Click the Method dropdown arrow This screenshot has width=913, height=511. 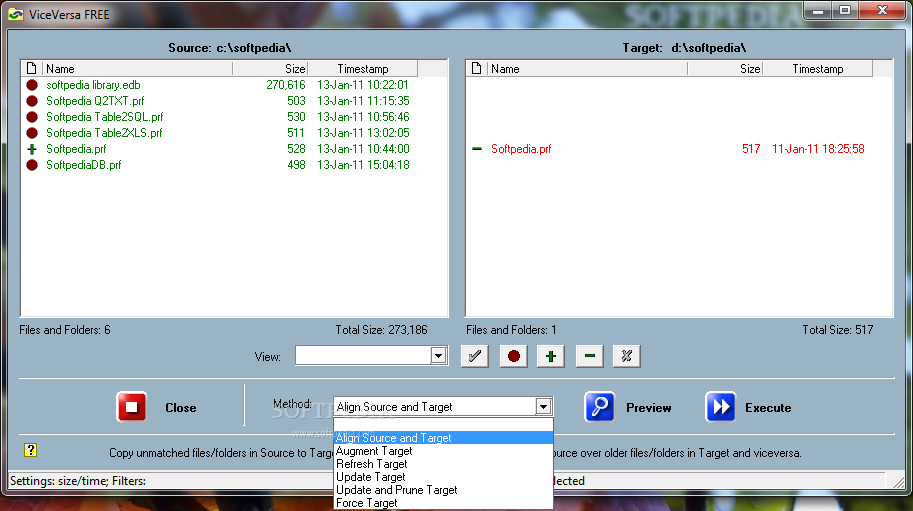click(543, 406)
